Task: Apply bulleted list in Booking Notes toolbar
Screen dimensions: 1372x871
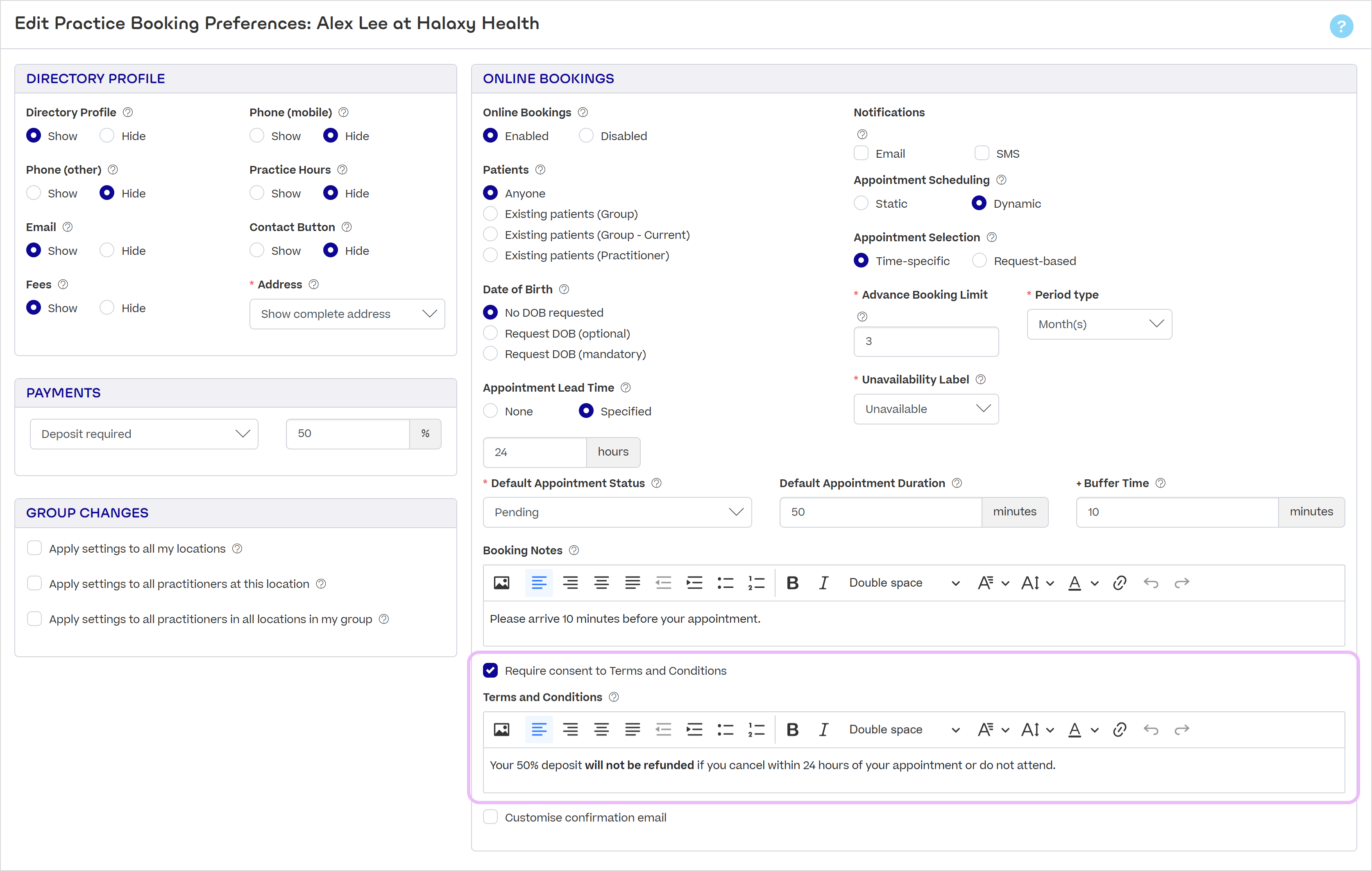Action: pyautogui.click(x=725, y=583)
